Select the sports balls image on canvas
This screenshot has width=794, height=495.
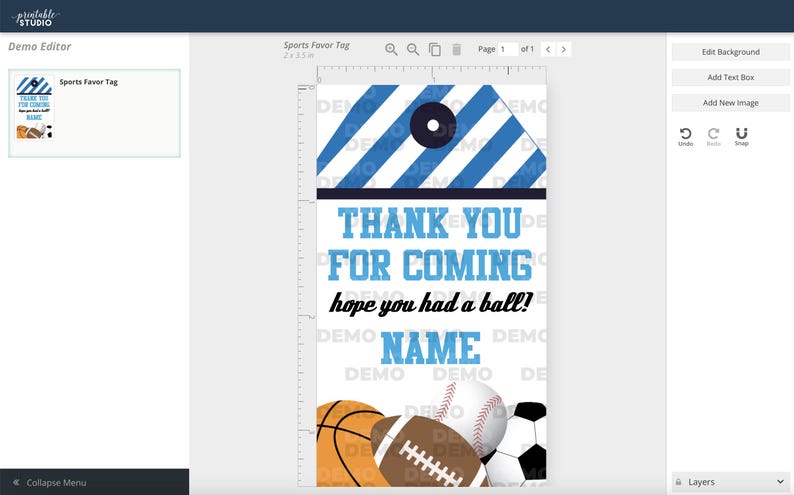(431, 433)
